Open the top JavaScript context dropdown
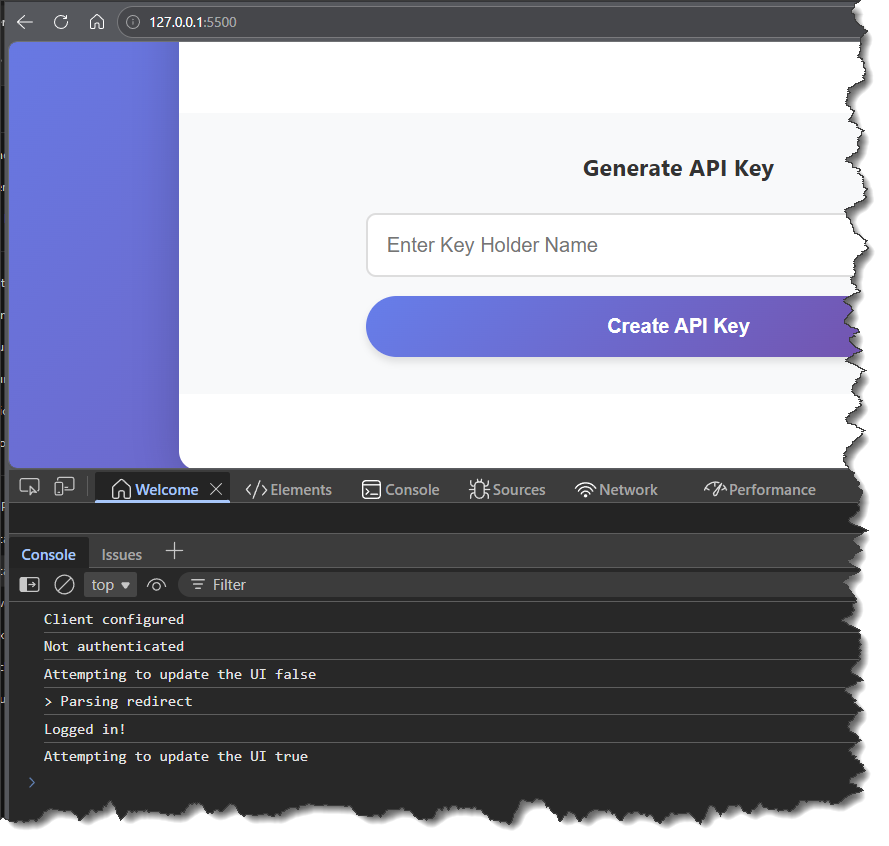 111,585
